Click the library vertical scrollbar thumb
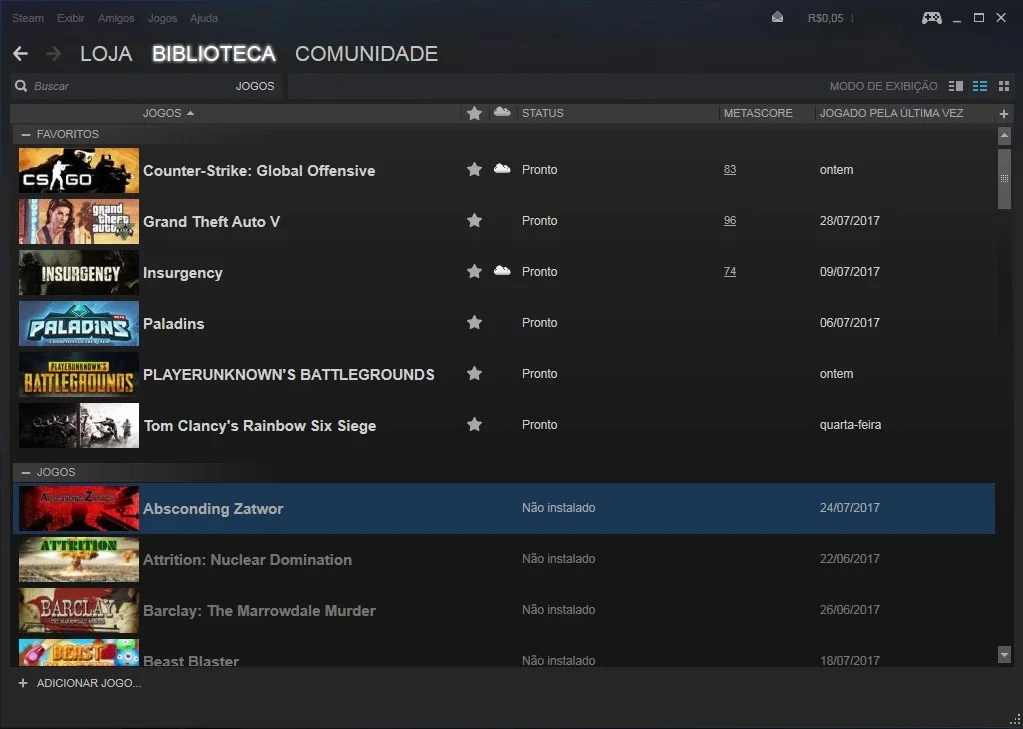The height and width of the screenshot is (729, 1023). click(x=1004, y=179)
